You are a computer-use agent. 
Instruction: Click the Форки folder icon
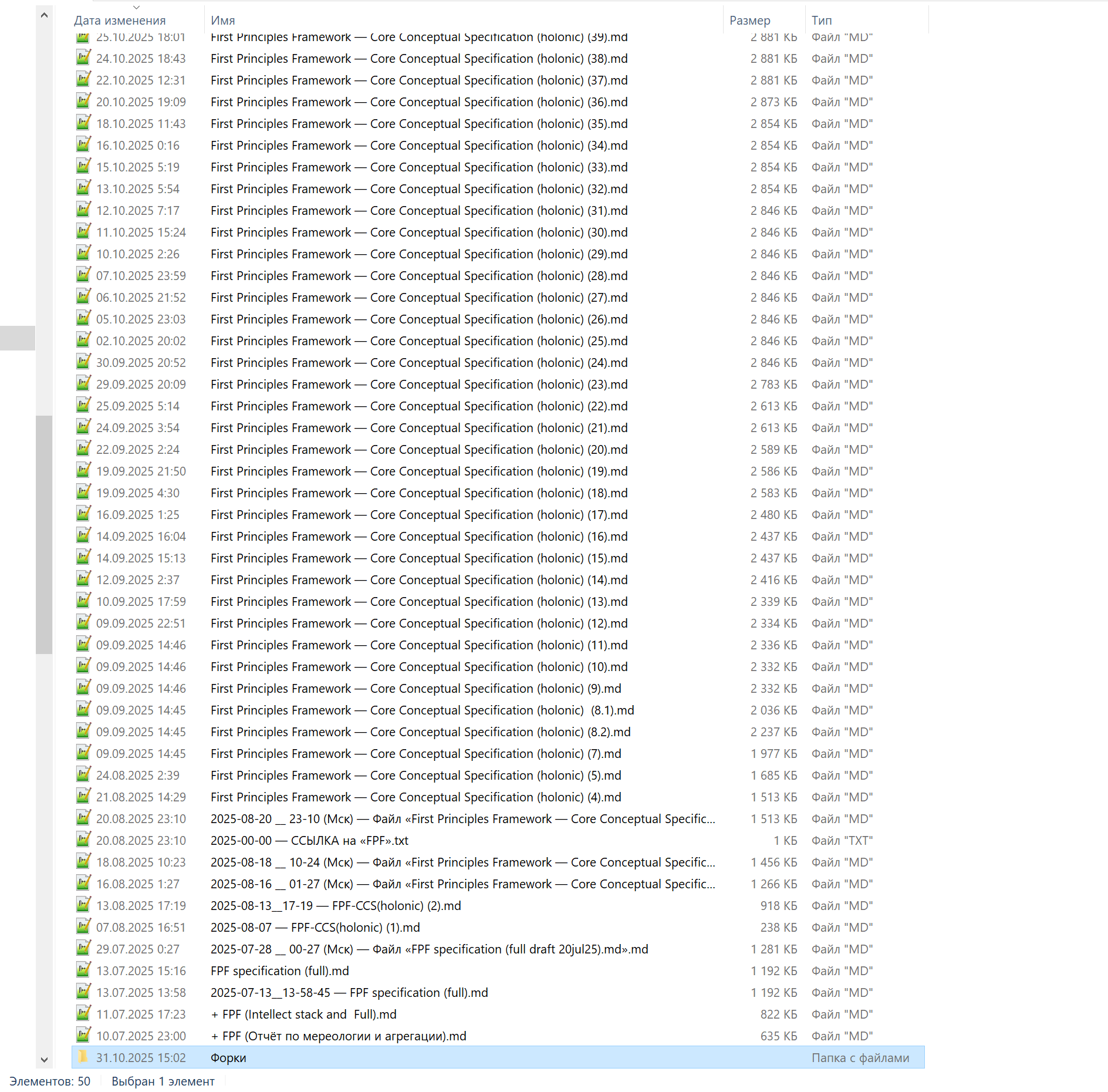83,1057
